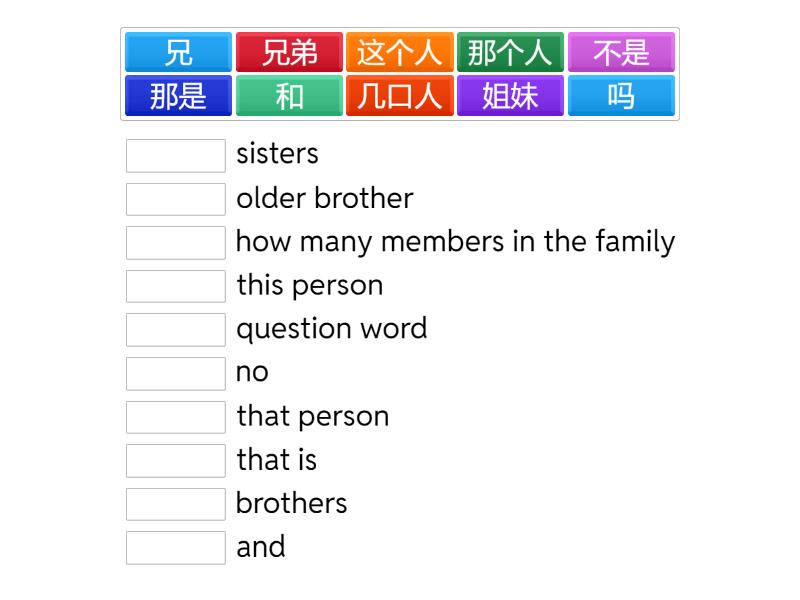Select the red 兄弟 tile
The height and width of the screenshot is (600, 800).
coord(289,52)
